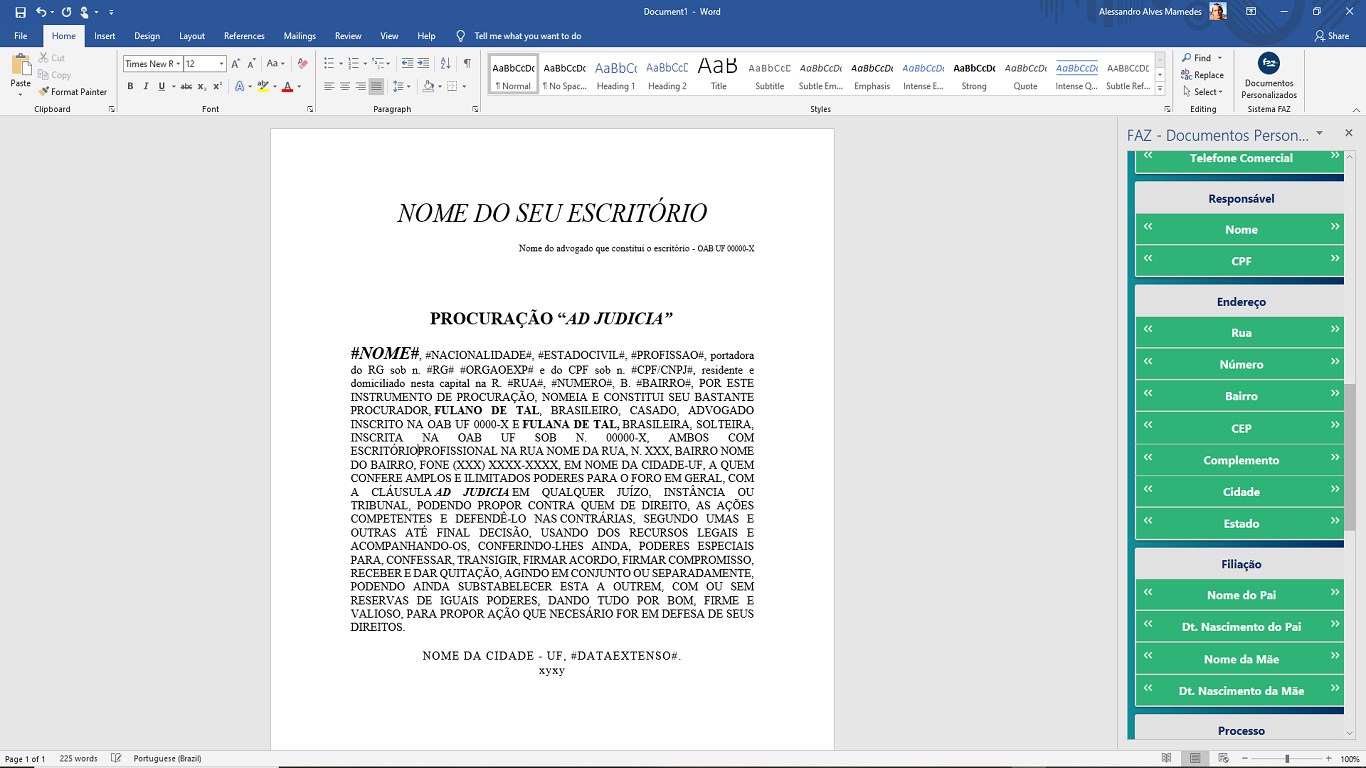Click the zoom slider in status bar
This screenshot has height=768, width=1366.
(x=1287, y=759)
